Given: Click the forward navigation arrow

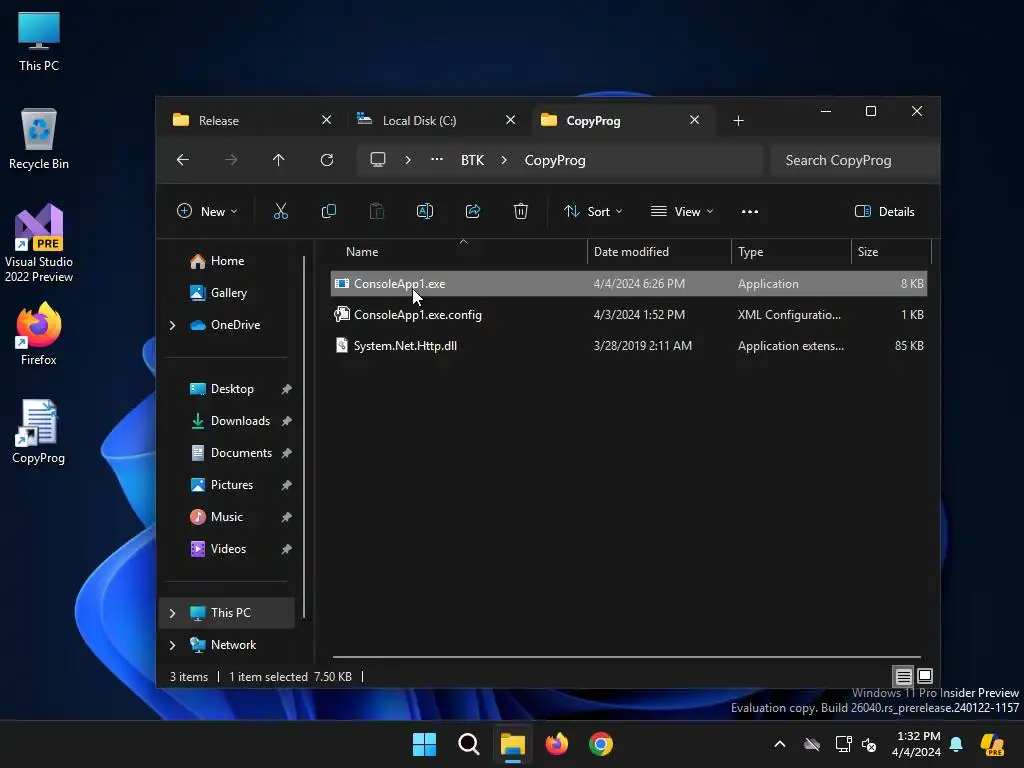Looking at the screenshot, I should [x=231, y=160].
